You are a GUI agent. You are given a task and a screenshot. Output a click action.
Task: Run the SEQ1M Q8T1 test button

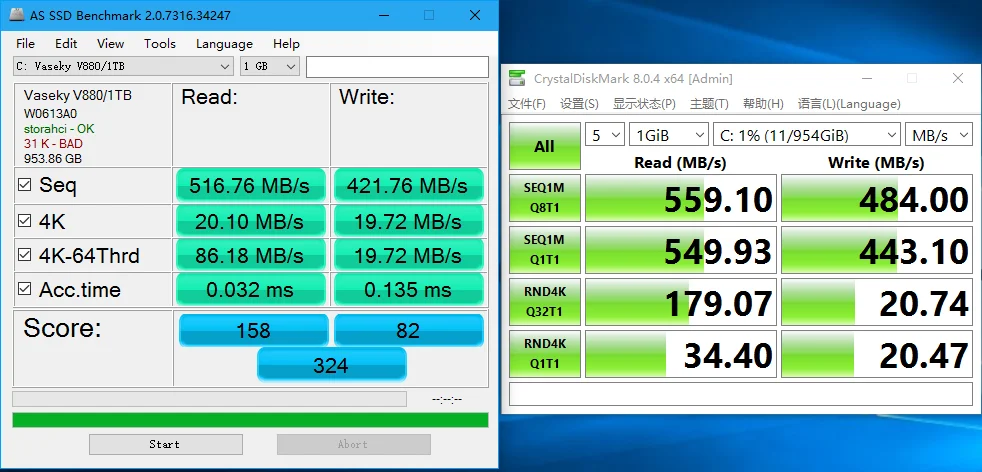(x=544, y=198)
